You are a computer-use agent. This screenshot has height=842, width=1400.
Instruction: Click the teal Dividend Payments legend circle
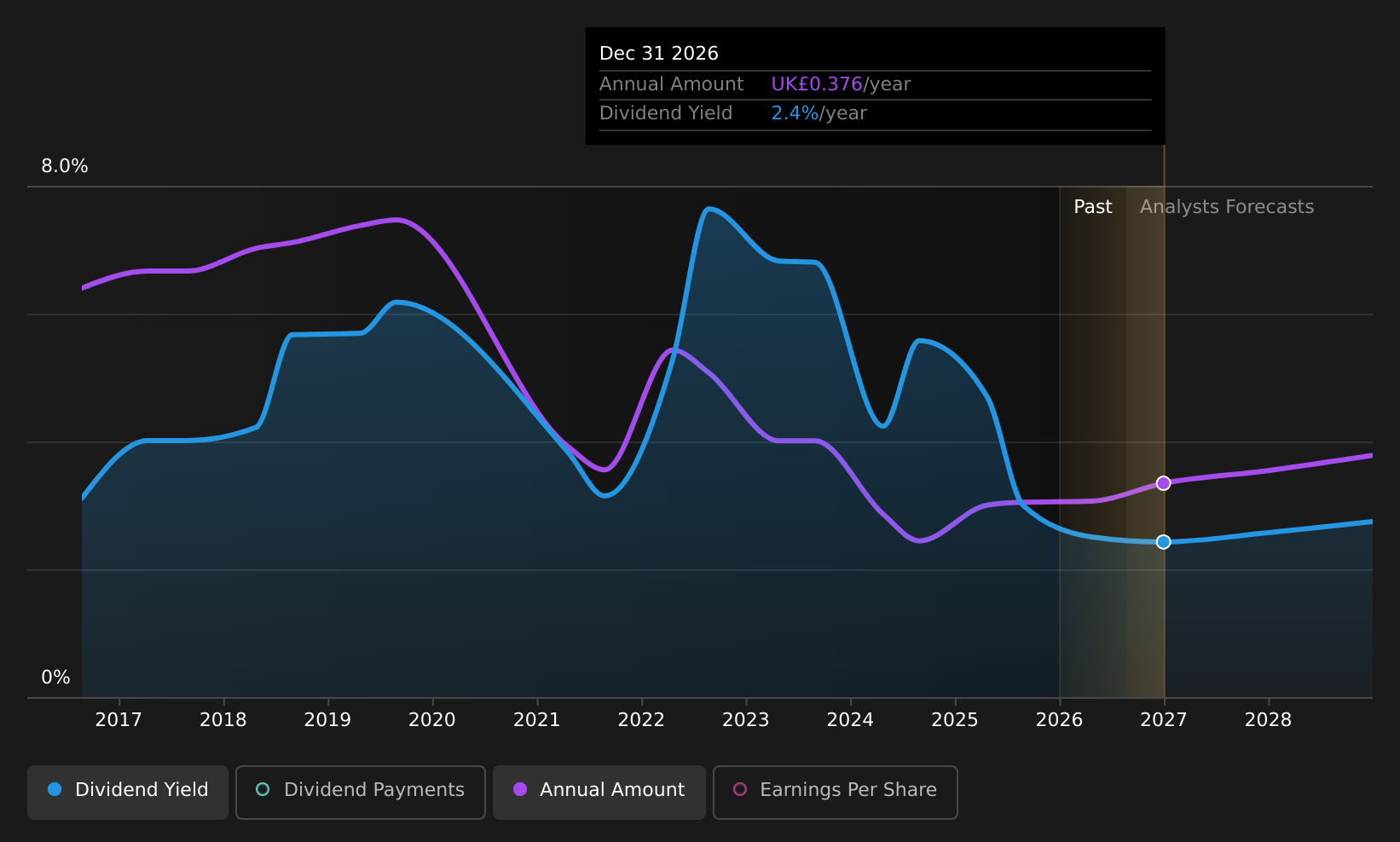pos(263,789)
